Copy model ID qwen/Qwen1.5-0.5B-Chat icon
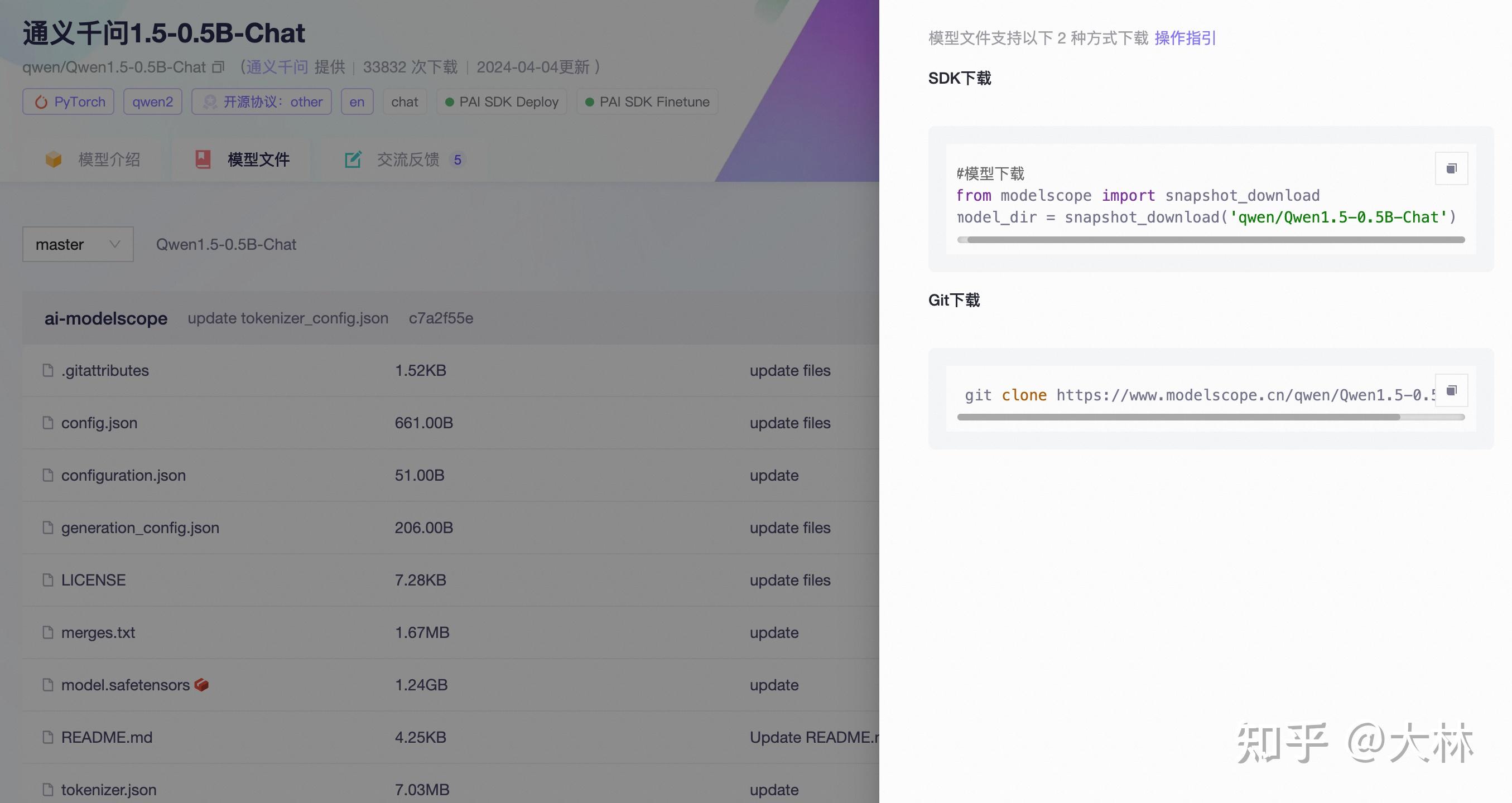 point(218,67)
